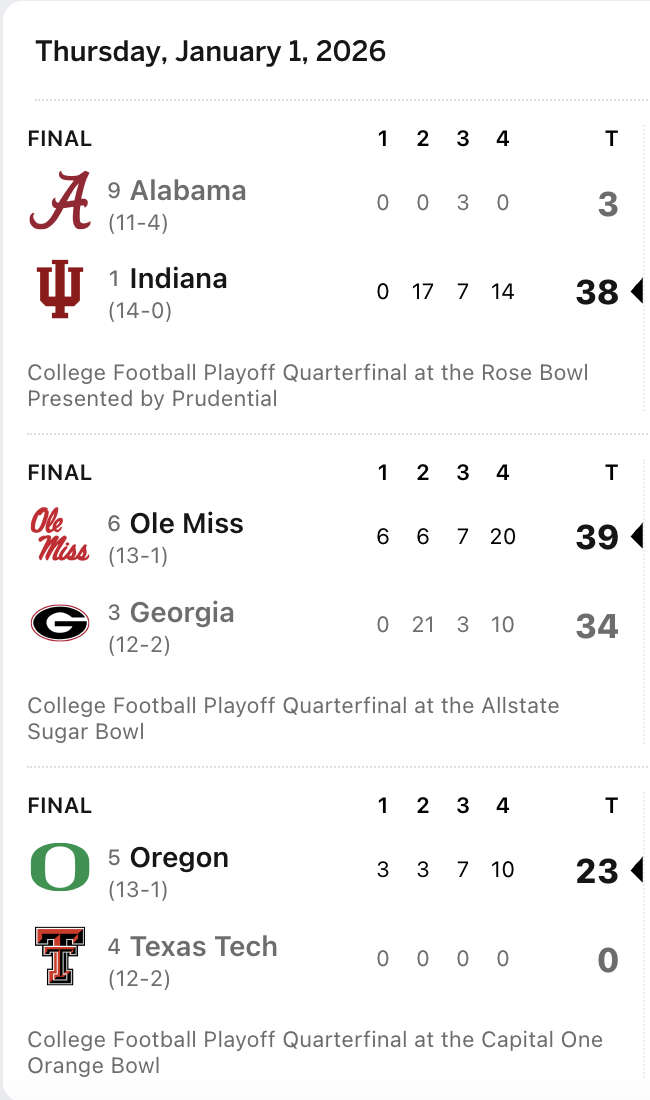Screen dimensions: 650x1100
Task: Click the winner arrow beside Ole Miss's score
Action: (635, 537)
